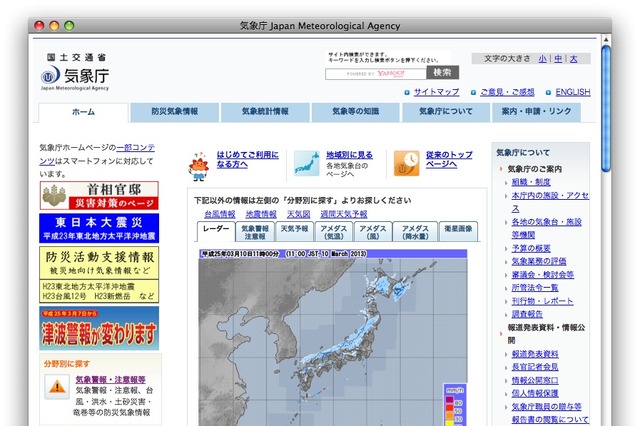The height and width of the screenshot is (426, 640).
Task: Open the 案内・申請・リンク navigation tab
Action: tap(536, 112)
